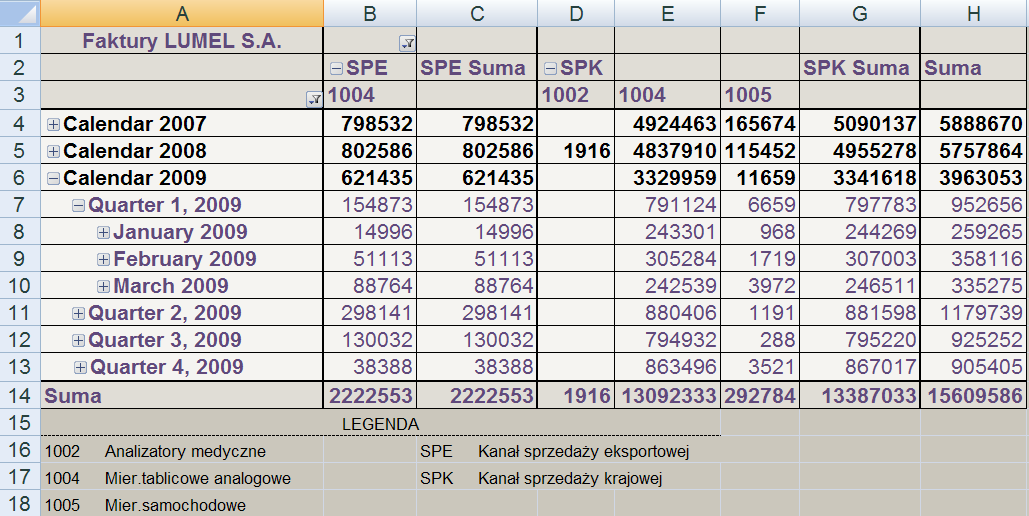The width and height of the screenshot is (1029, 516).
Task: Select cell with value 3963053
Action: pos(975,177)
